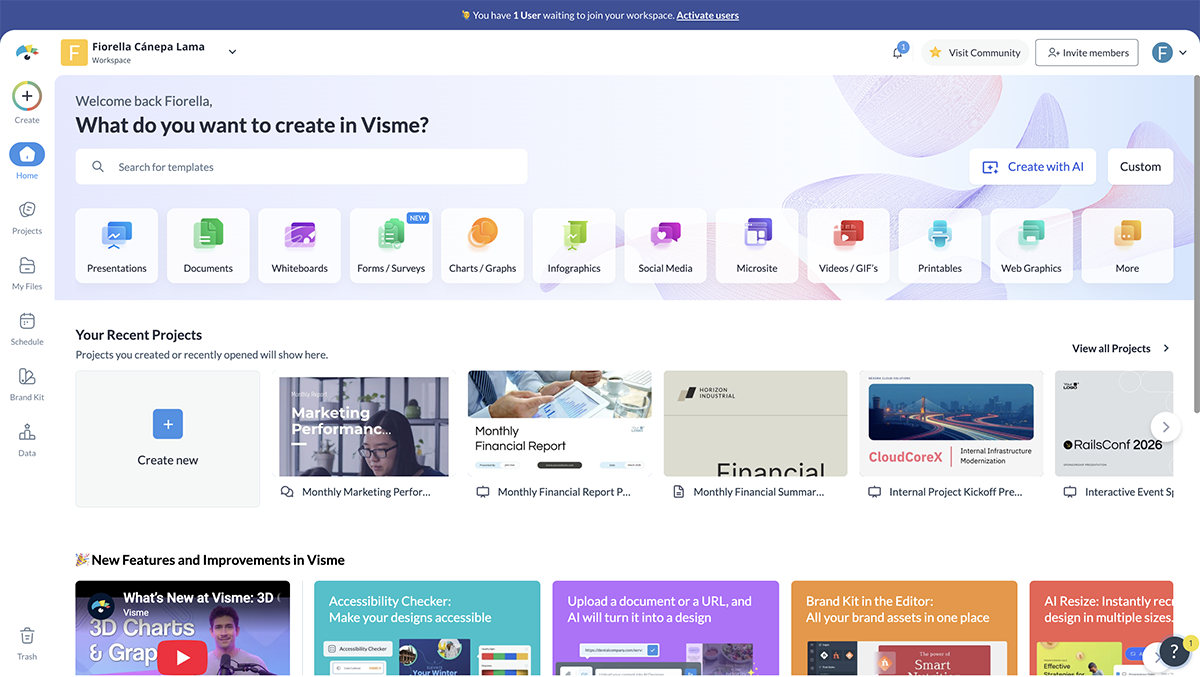
Task: Choose Charts / Graphs category
Action: (x=483, y=245)
